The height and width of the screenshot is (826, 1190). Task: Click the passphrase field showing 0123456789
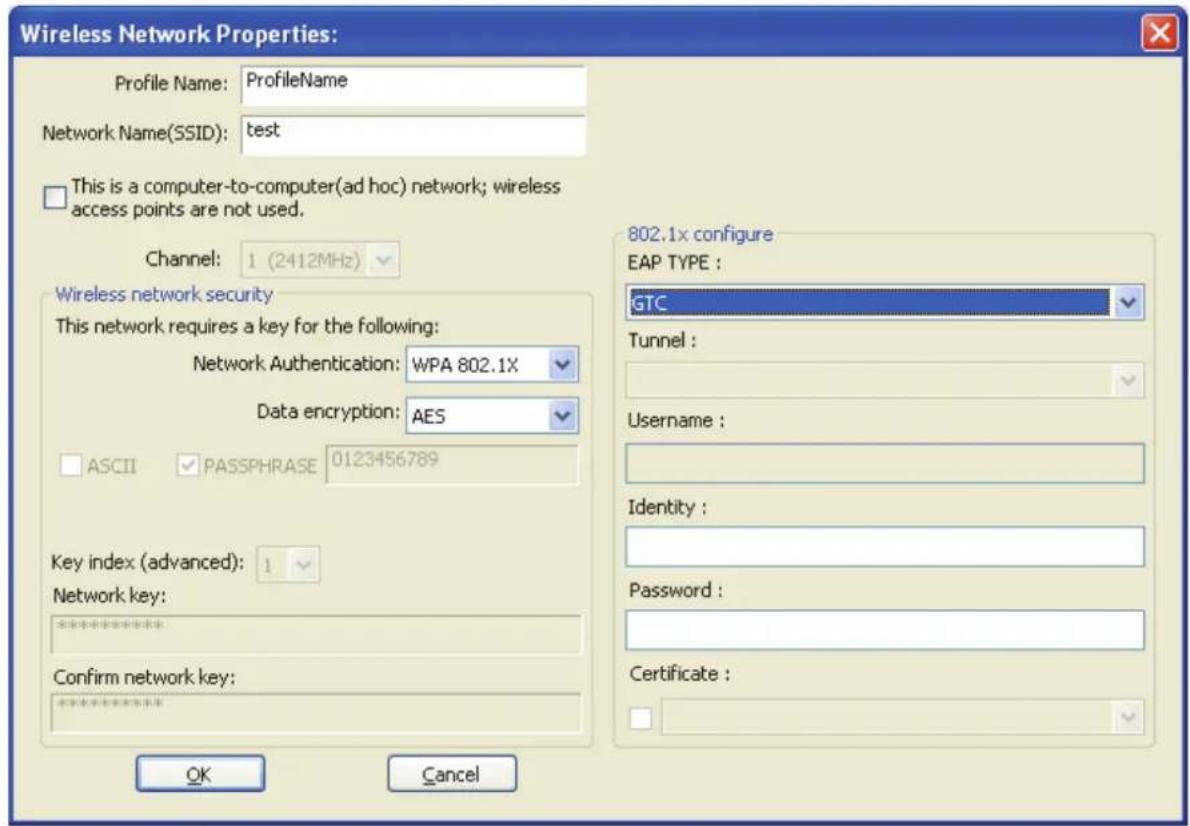(452, 464)
